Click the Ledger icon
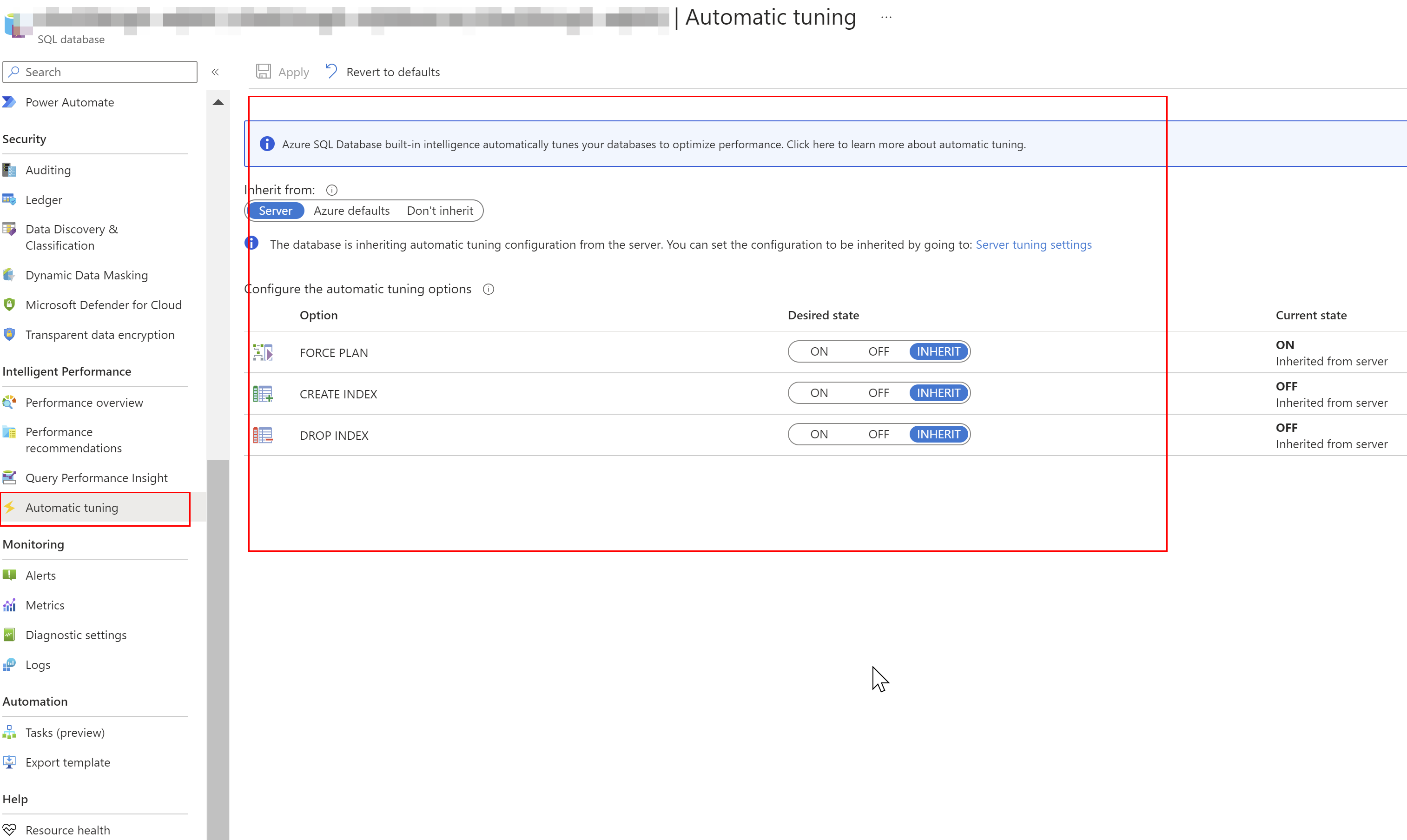1407x840 pixels. coord(9,199)
